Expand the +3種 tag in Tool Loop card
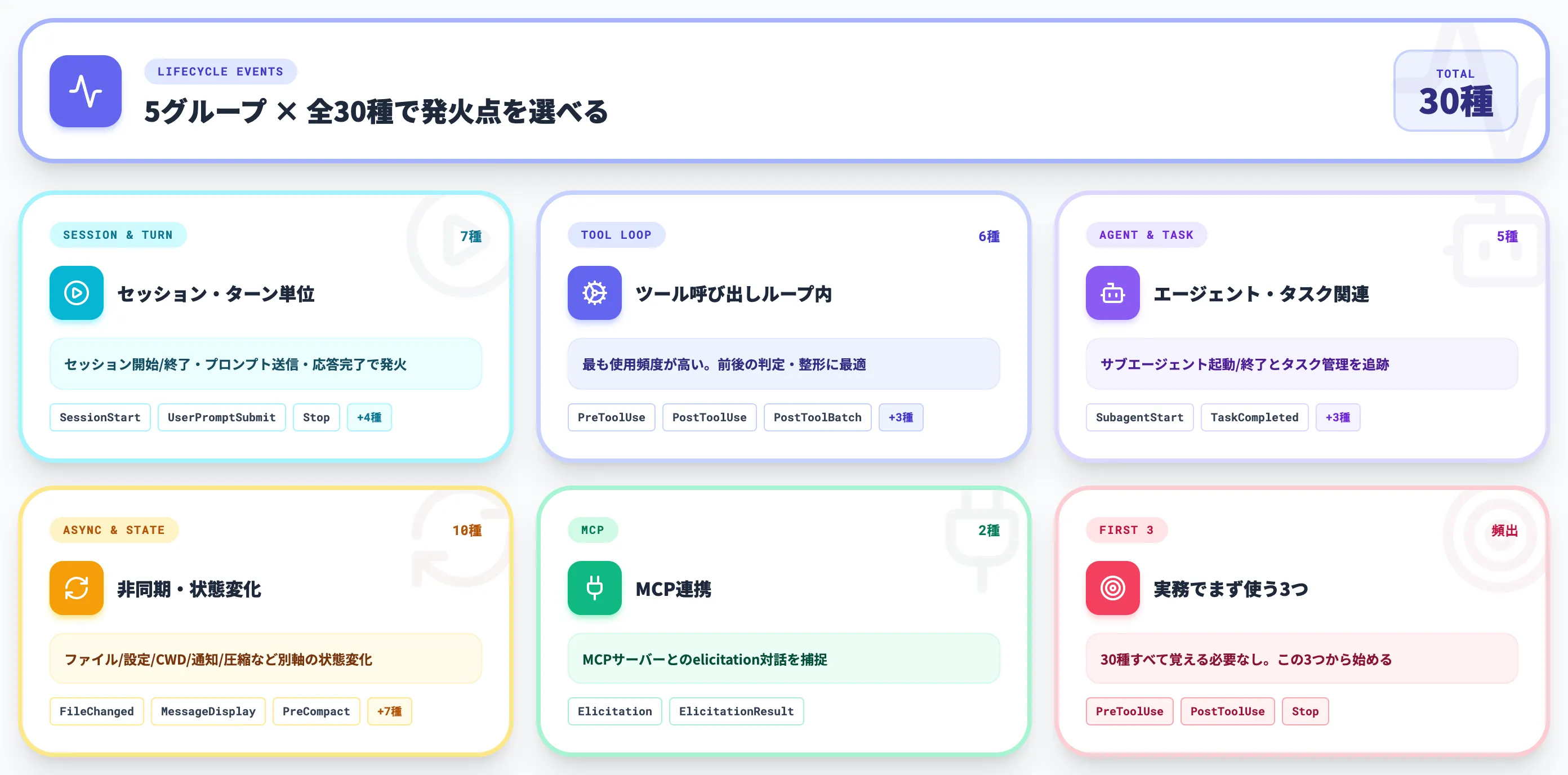Screen dimensions: 1568x775 (901, 418)
